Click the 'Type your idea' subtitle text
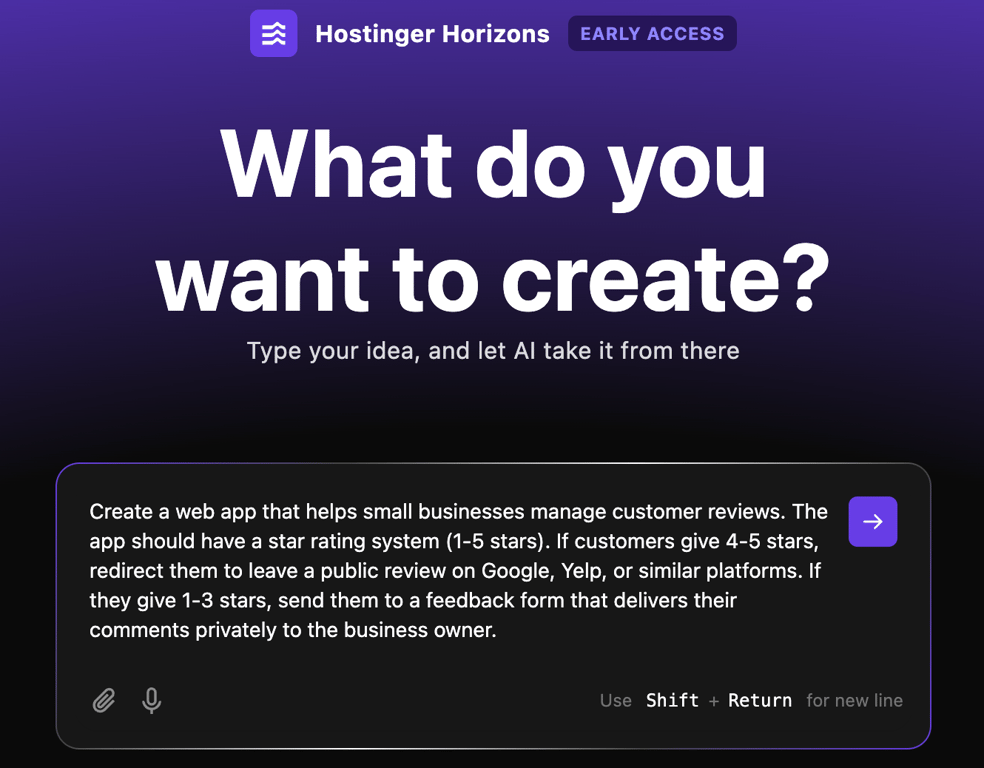984x768 pixels. pos(492,351)
